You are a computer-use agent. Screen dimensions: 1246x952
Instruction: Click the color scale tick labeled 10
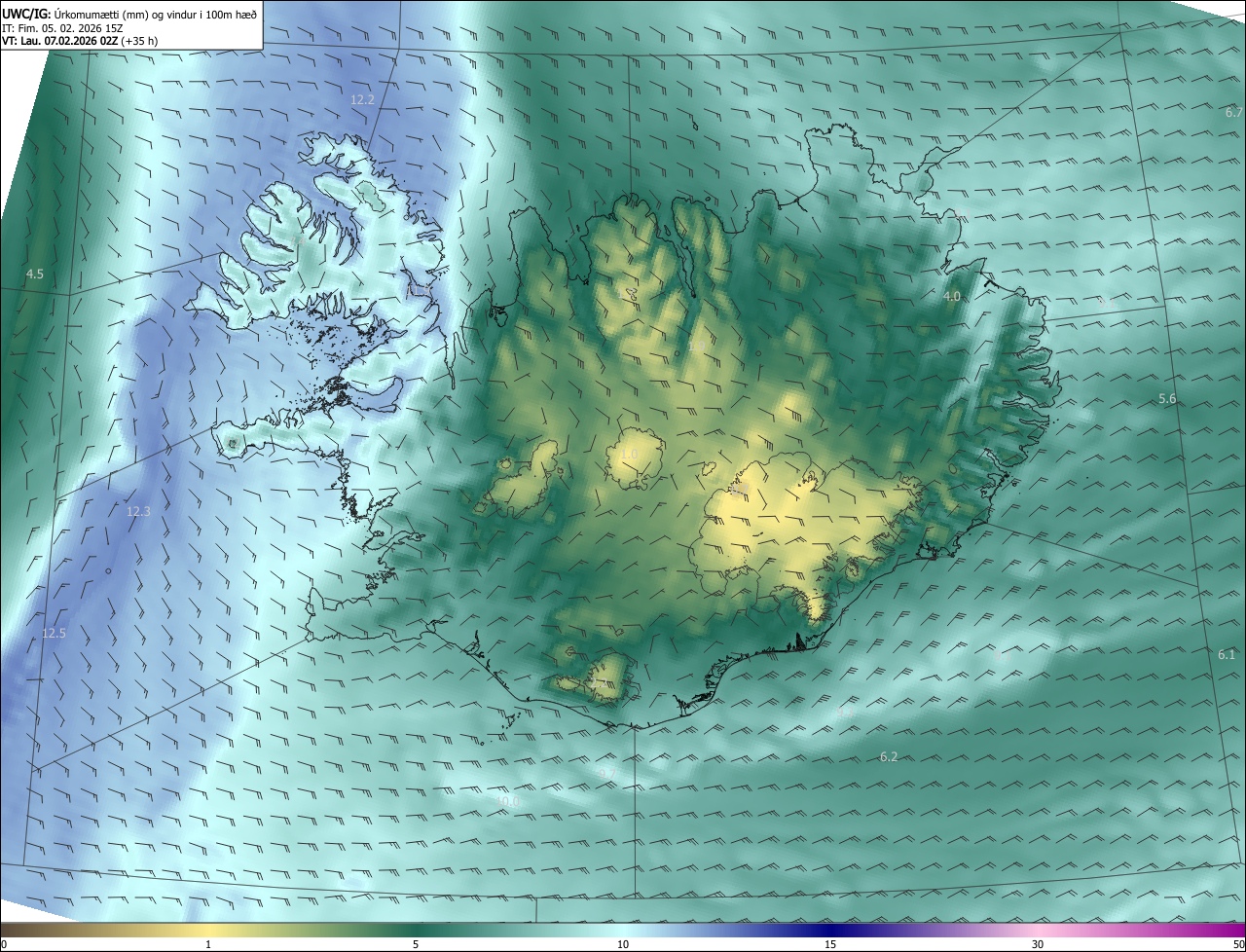point(623,944)
